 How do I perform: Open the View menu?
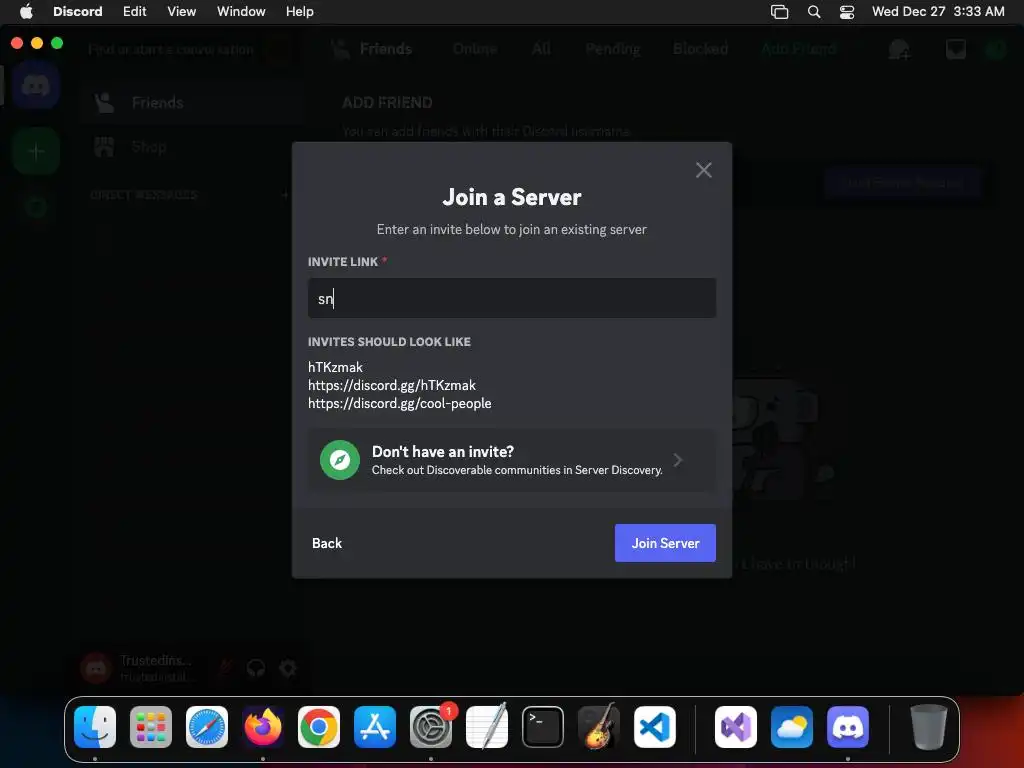point(182,11)
